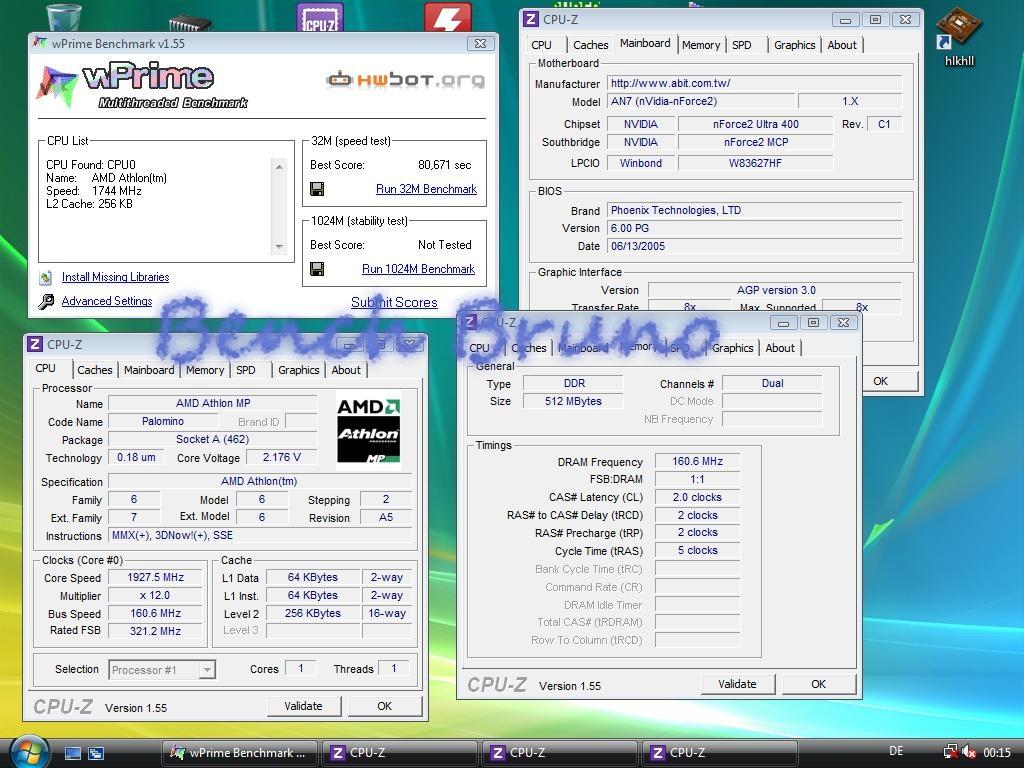The width and height of the screenshot is (1024, 768).
Task: Click the network tray icon
Action: 950,752
